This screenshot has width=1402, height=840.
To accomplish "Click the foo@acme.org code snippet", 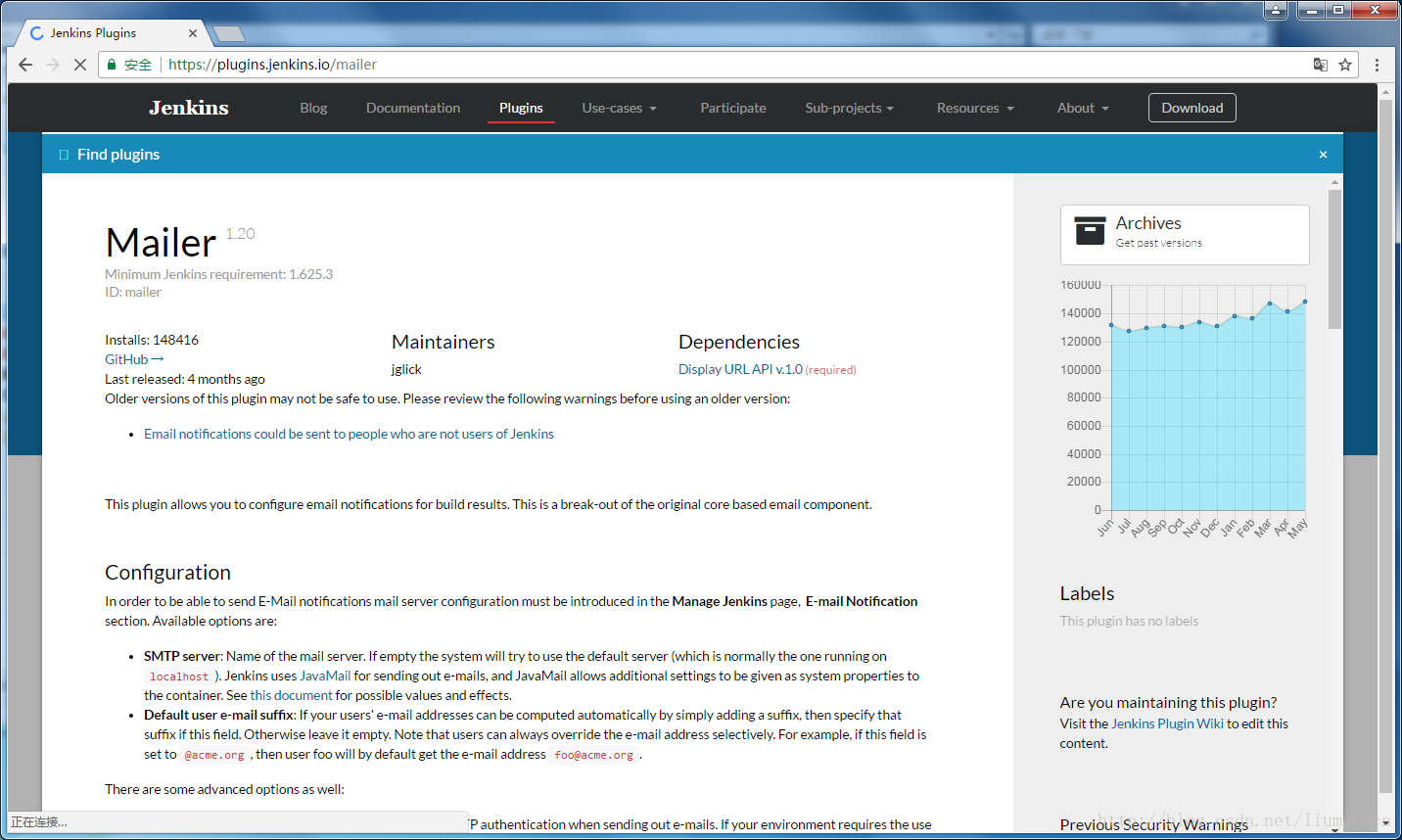I will point(593,755).
